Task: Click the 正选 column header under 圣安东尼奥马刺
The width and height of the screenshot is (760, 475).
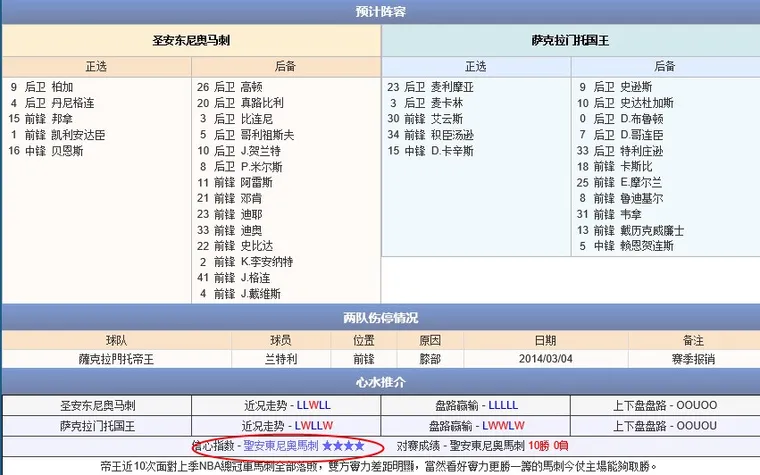Action: 96,66
